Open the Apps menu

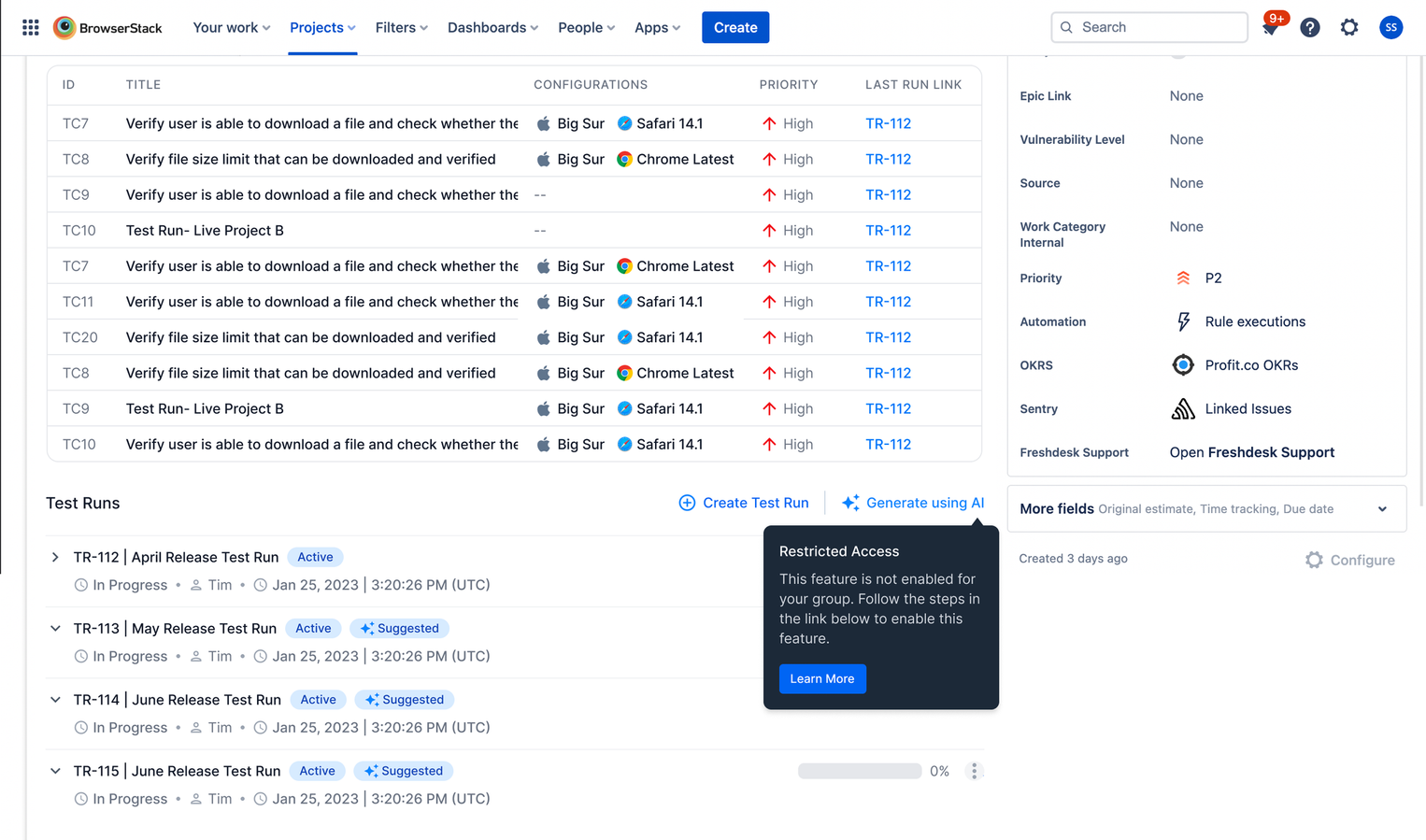657,27
